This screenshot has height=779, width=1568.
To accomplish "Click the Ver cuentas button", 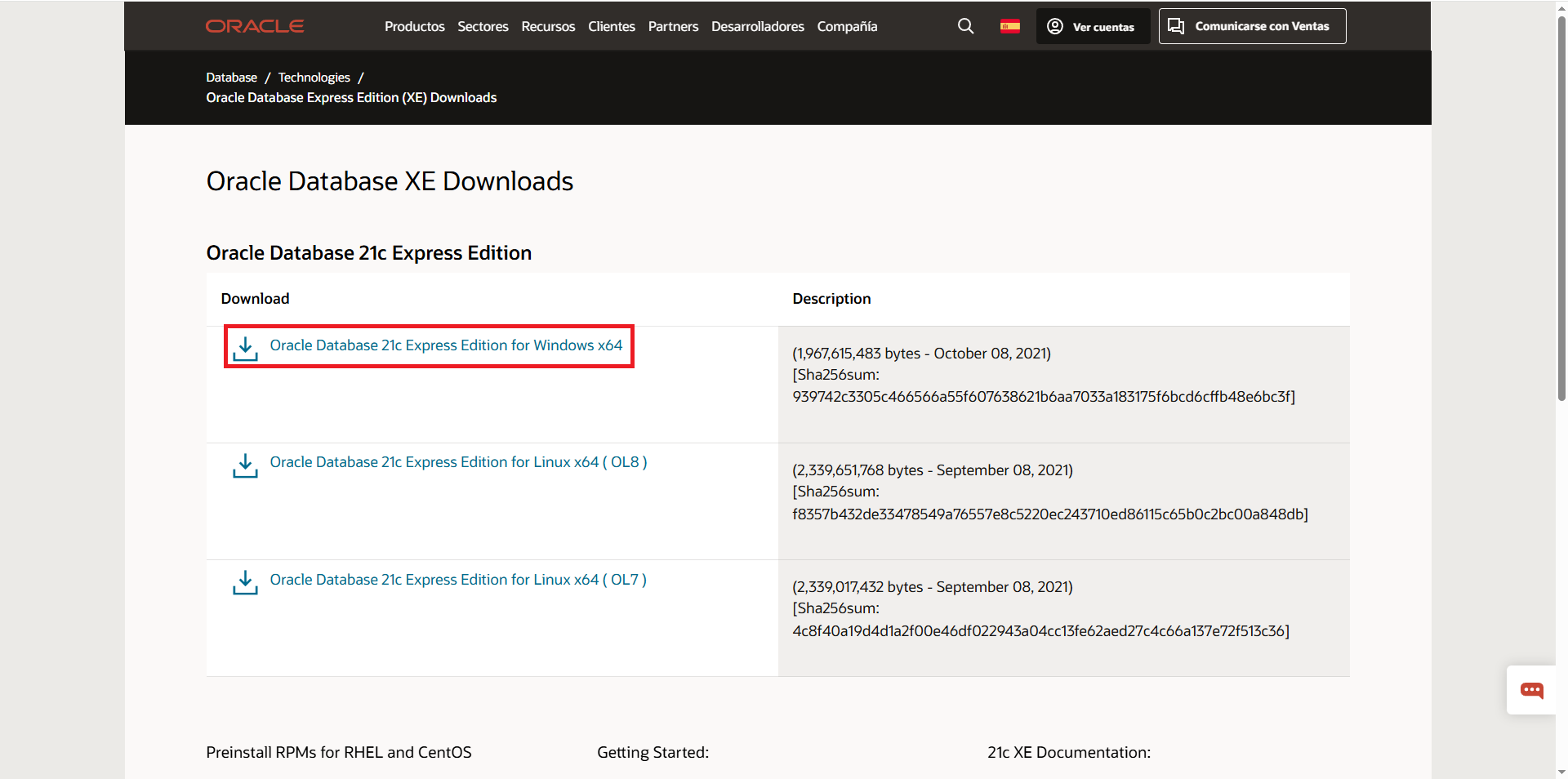I will (1093, 26).
